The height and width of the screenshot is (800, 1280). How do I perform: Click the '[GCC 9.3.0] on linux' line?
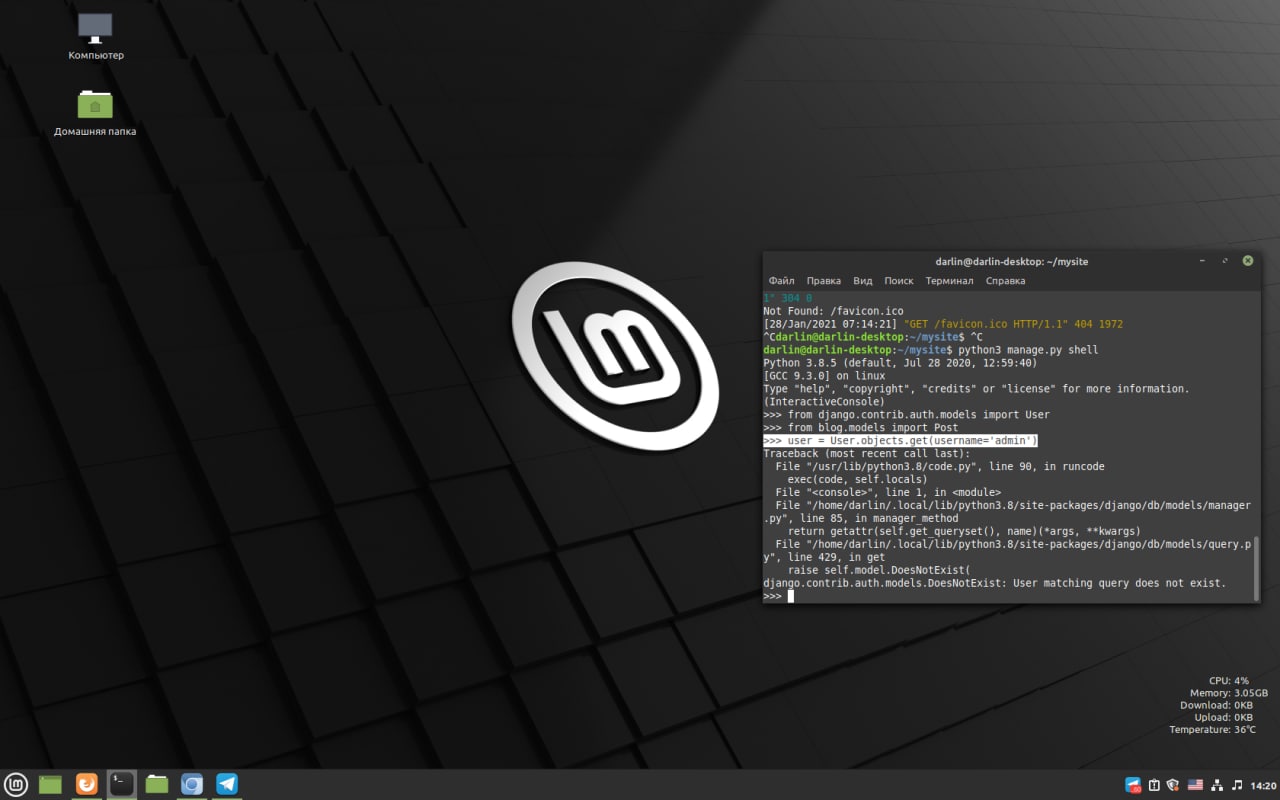click(x=824, y=376)
